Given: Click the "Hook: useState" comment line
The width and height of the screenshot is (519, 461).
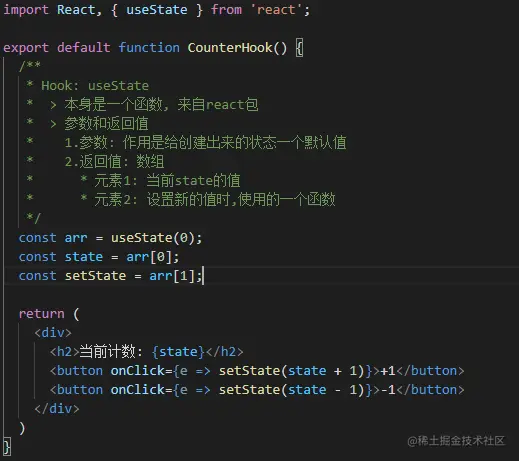Looking at the screenshot, I should pyautogui.click(x=95, y=86).
